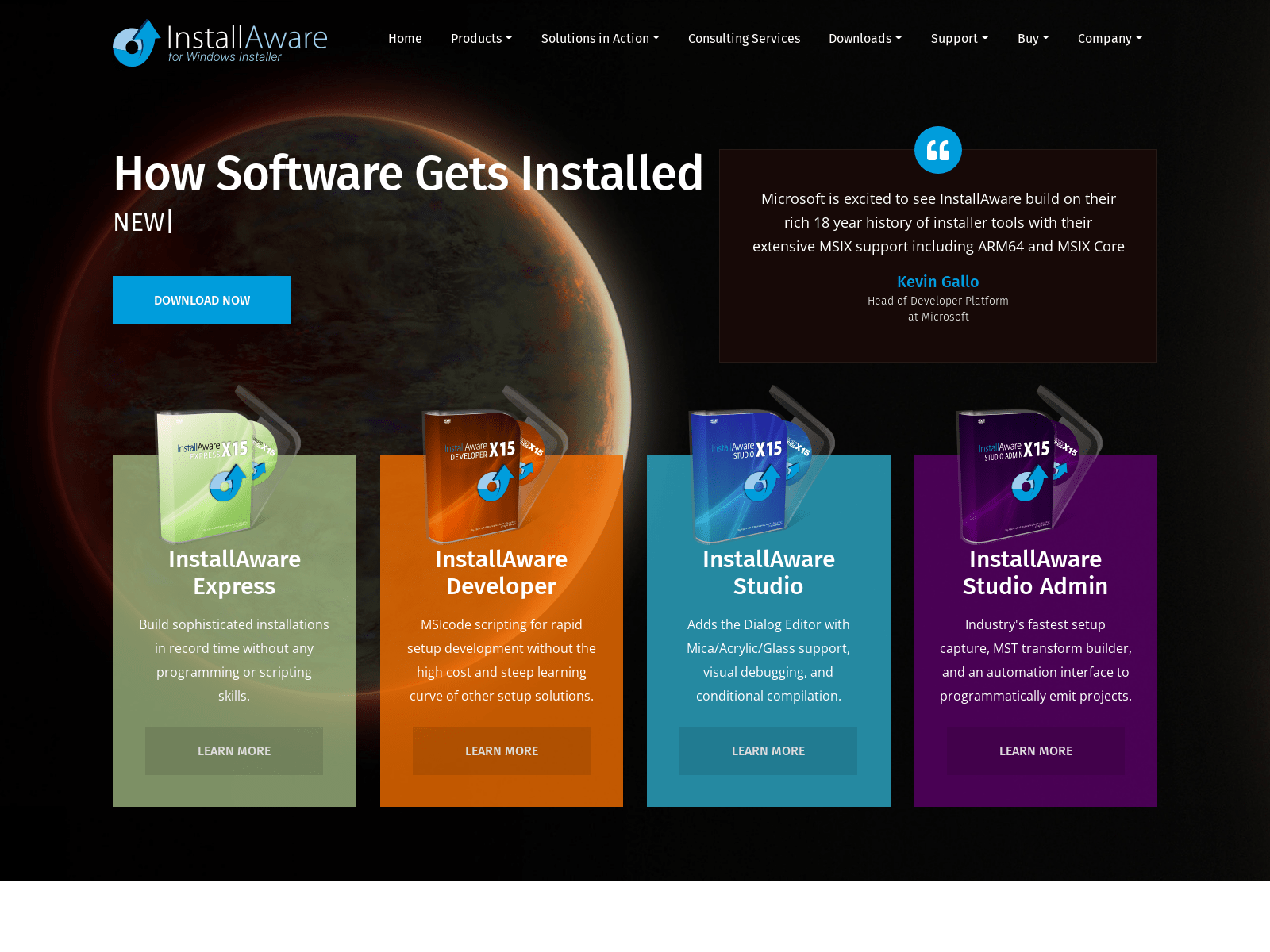Click the InstallAware Studio Admin heading
Image resolution: width=1270 pixels, height=952 pixels.
[1036, 573]
